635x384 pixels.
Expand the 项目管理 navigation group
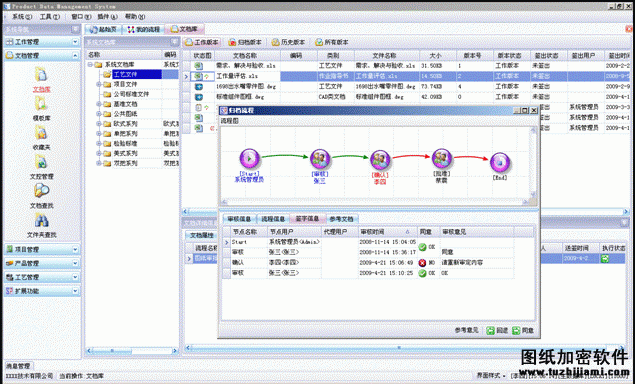click(x=75, y=250)
